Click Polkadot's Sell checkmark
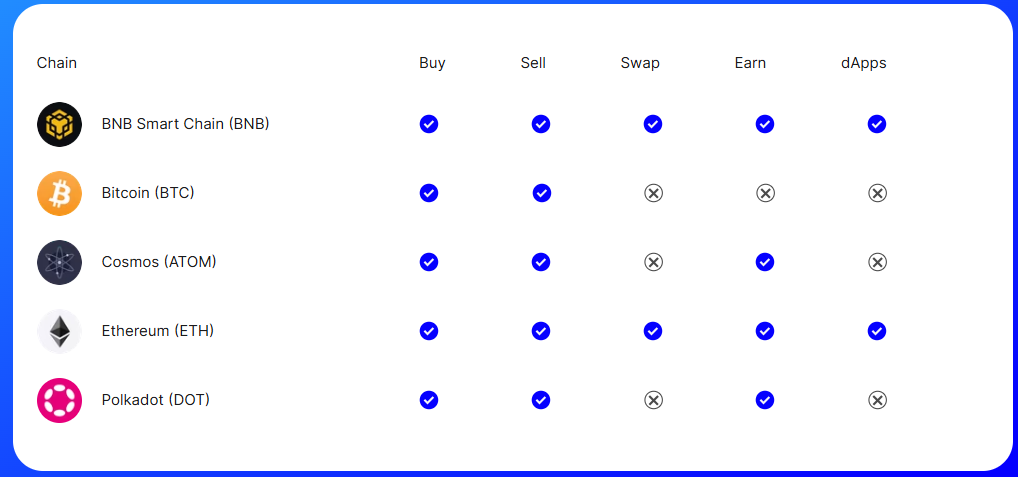 [x=541, y=400]
